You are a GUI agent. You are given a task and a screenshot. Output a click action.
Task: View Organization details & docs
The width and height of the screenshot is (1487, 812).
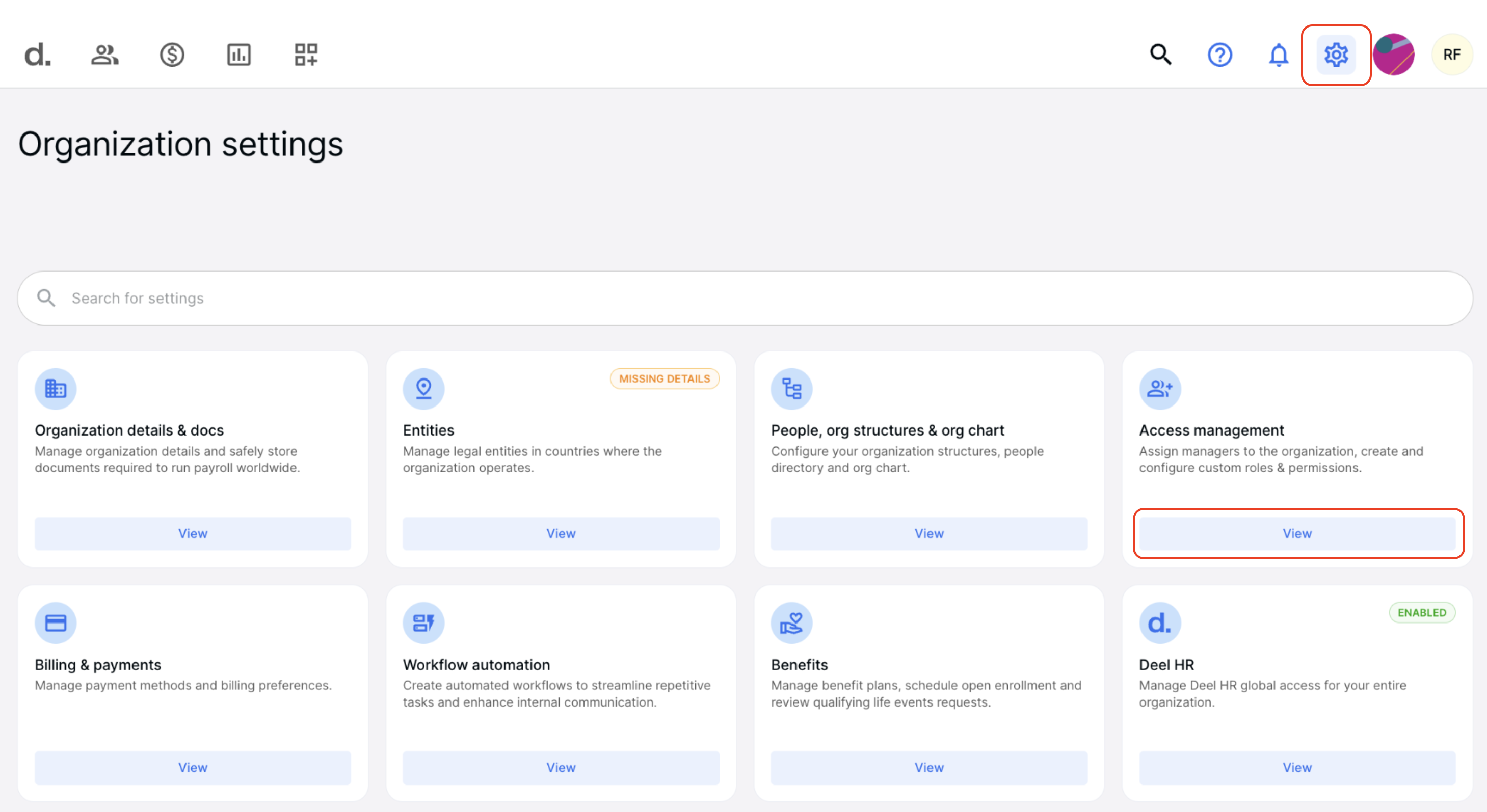tap(192, 533)
